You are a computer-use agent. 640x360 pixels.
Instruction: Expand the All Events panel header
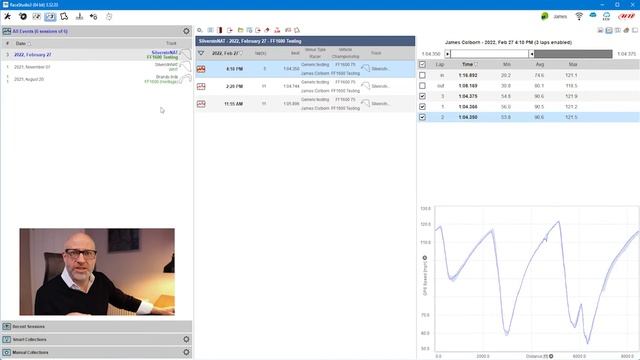[96, 31]
